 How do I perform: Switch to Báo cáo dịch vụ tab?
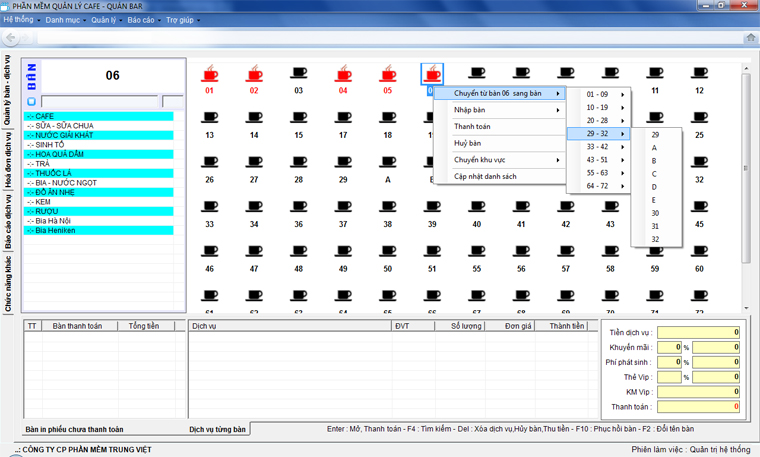(7, 222)
